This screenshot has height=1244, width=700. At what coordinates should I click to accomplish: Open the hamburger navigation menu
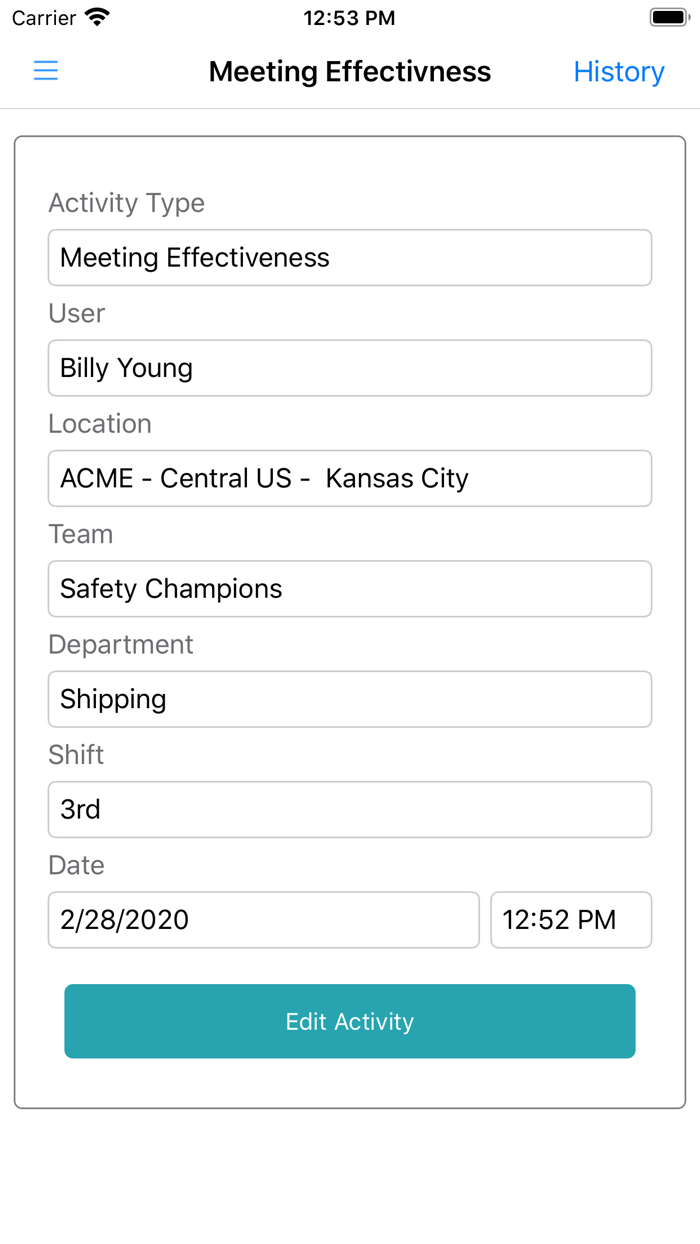click(45, 71)
